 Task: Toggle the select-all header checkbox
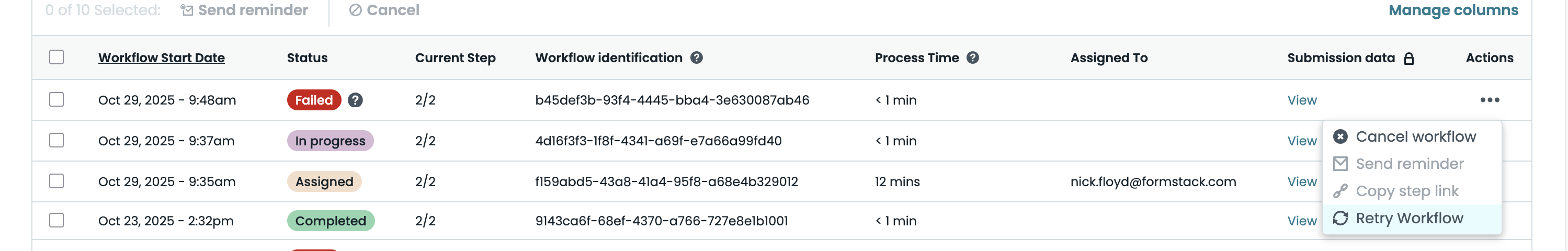[56, 58]
